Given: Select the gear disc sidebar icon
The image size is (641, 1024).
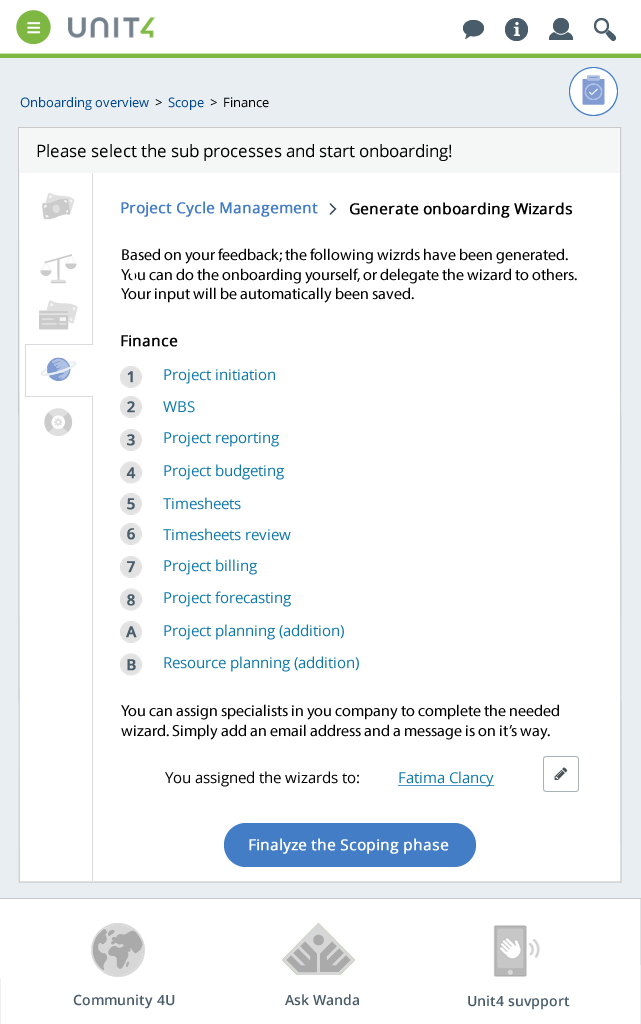Looking at the screenshot, I should click(x=58, y=422).
